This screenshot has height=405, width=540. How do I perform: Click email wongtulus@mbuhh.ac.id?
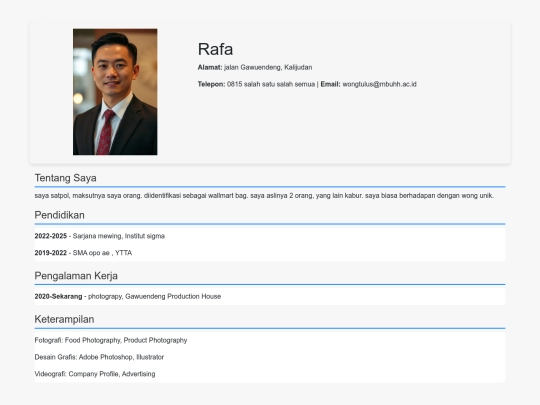[x=380, y=84]
